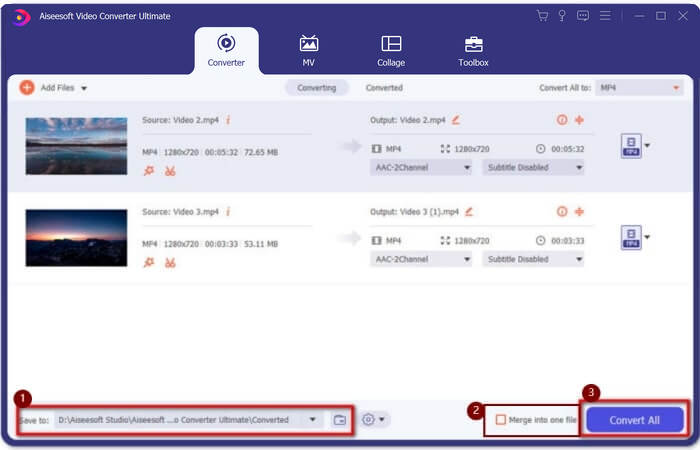Expand the format arrow beside Video 2.mp4 profile icon

coord(647,145)
